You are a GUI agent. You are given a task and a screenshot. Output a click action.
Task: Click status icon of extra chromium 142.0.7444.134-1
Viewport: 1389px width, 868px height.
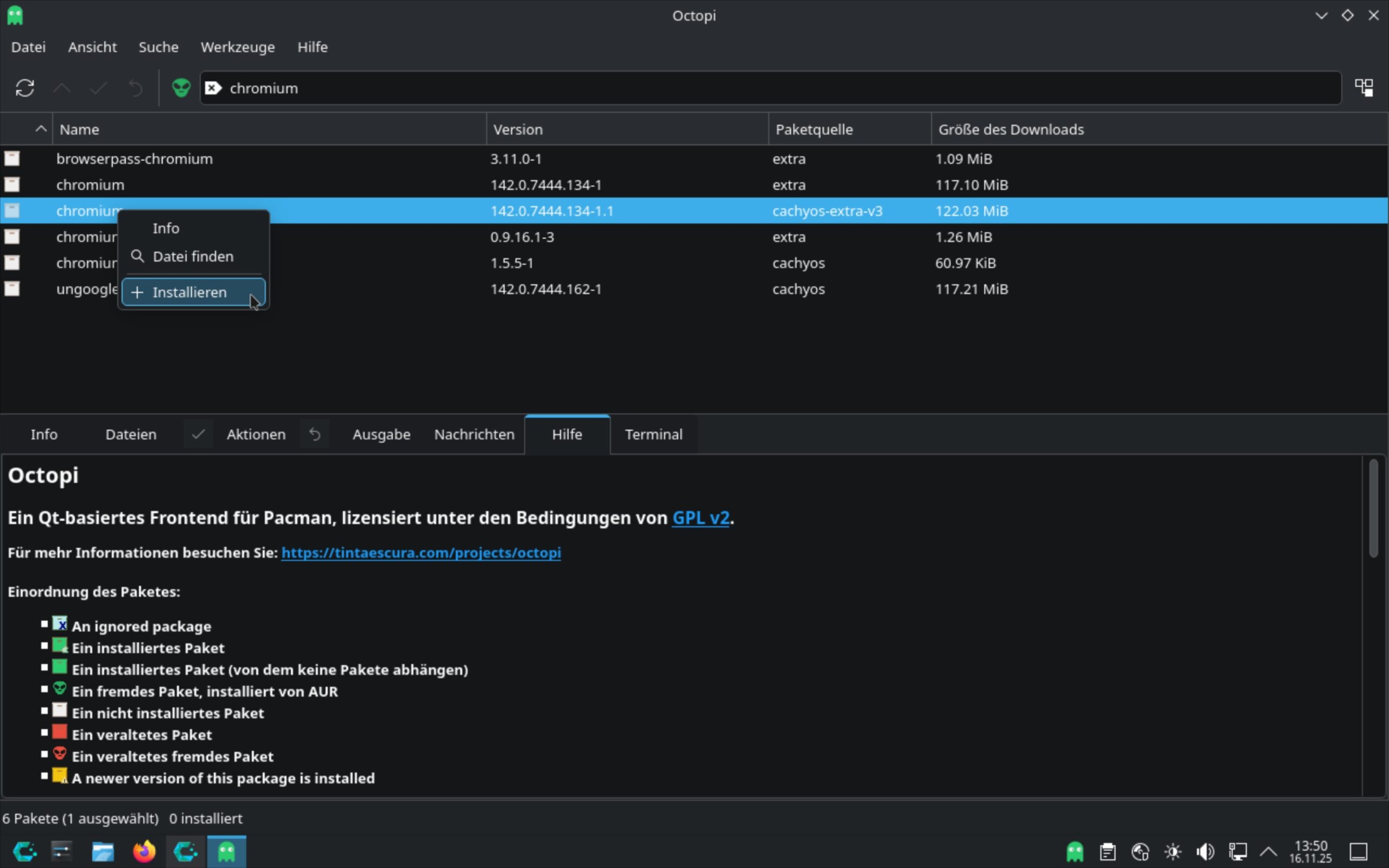click(12, 185)
